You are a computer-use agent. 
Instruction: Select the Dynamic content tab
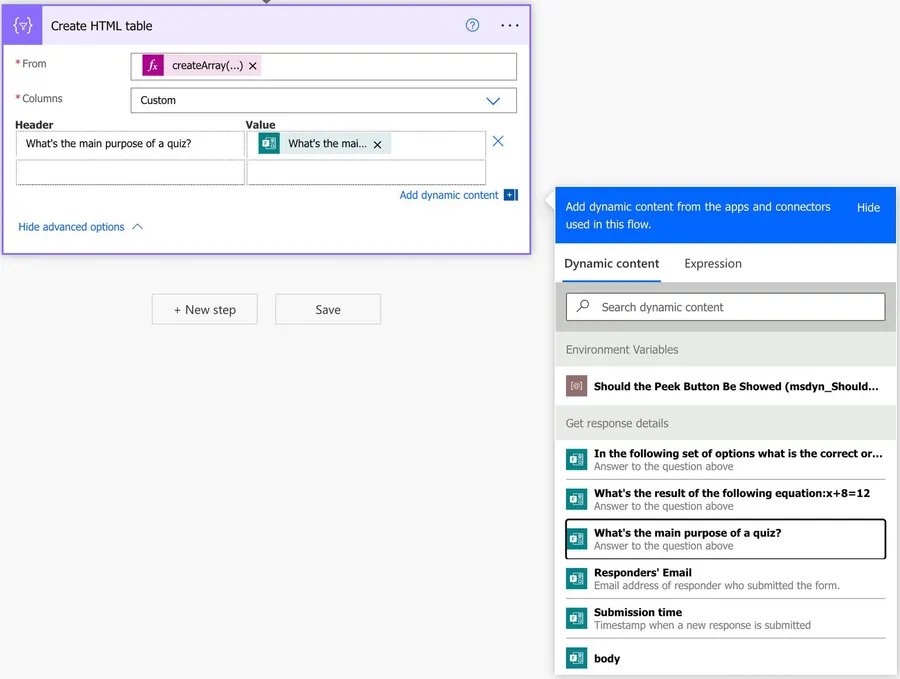(611, 264)
